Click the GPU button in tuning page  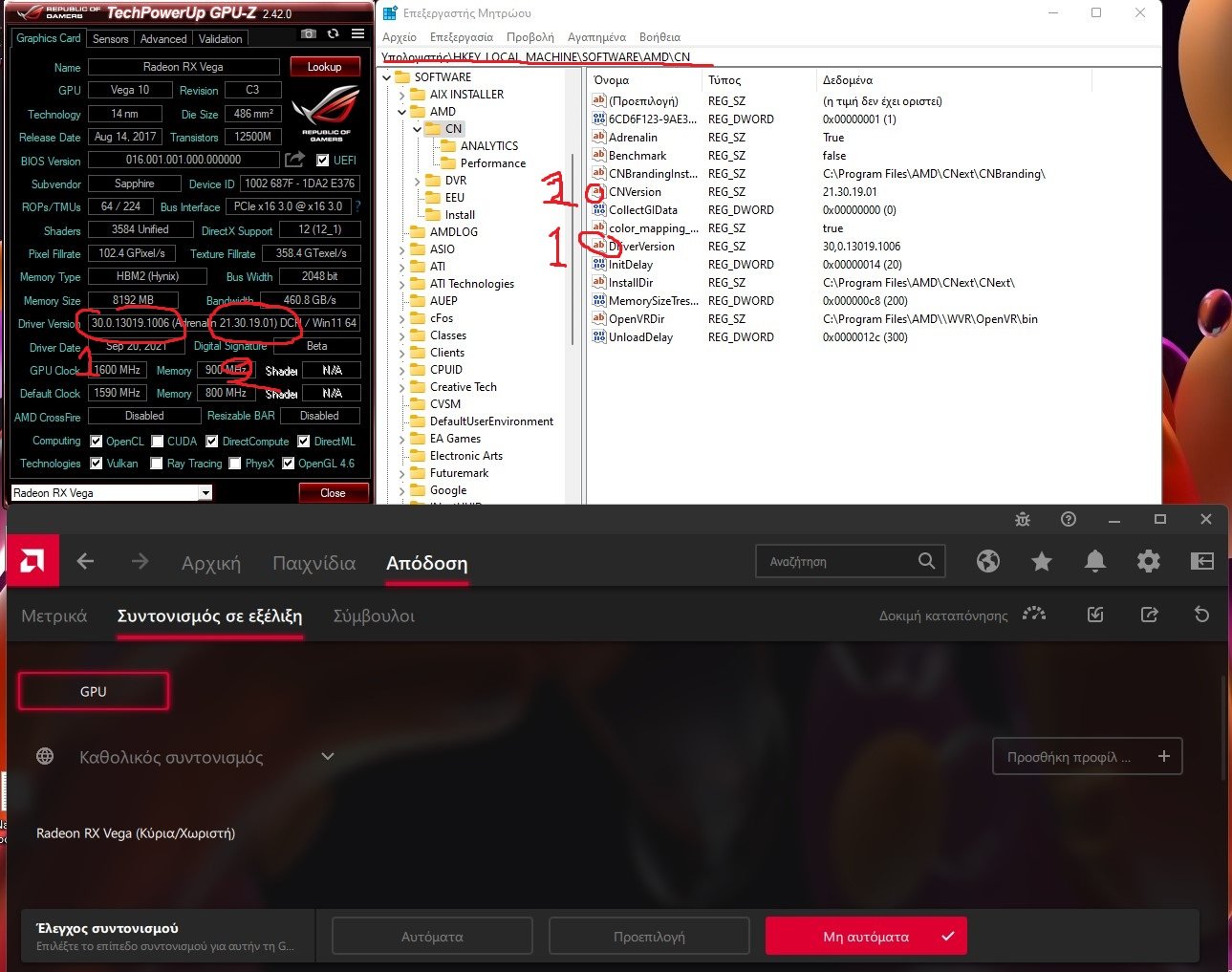(x=94, y=691)
